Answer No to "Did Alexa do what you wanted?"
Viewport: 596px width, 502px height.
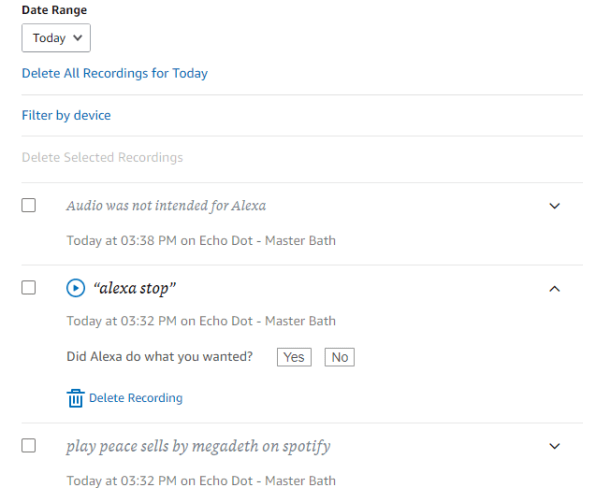click(x=339, y=357)
